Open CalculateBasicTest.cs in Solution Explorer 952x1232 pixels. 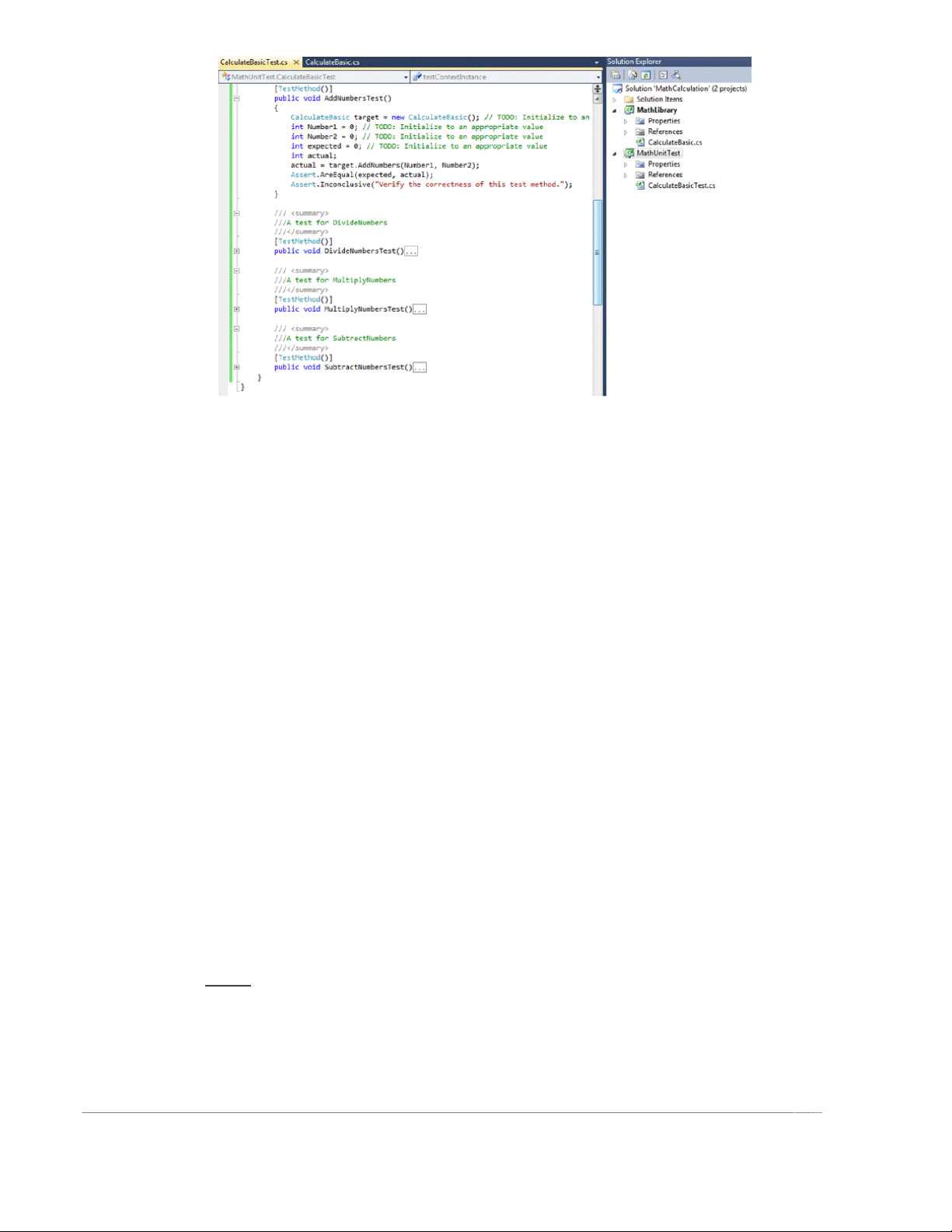click(681, 186)
